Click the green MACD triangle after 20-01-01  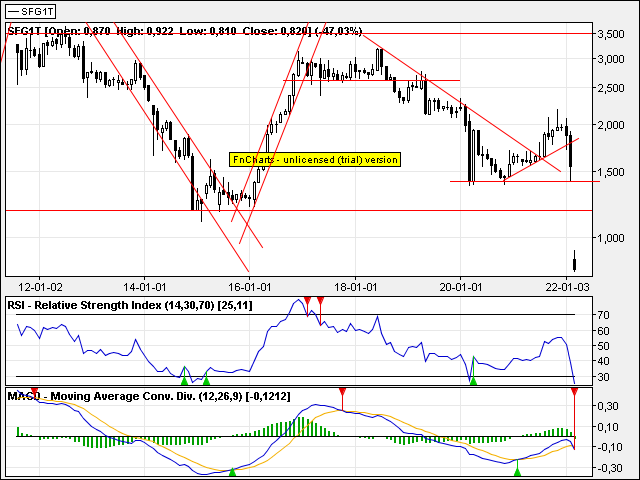click(x=518, y=472)
